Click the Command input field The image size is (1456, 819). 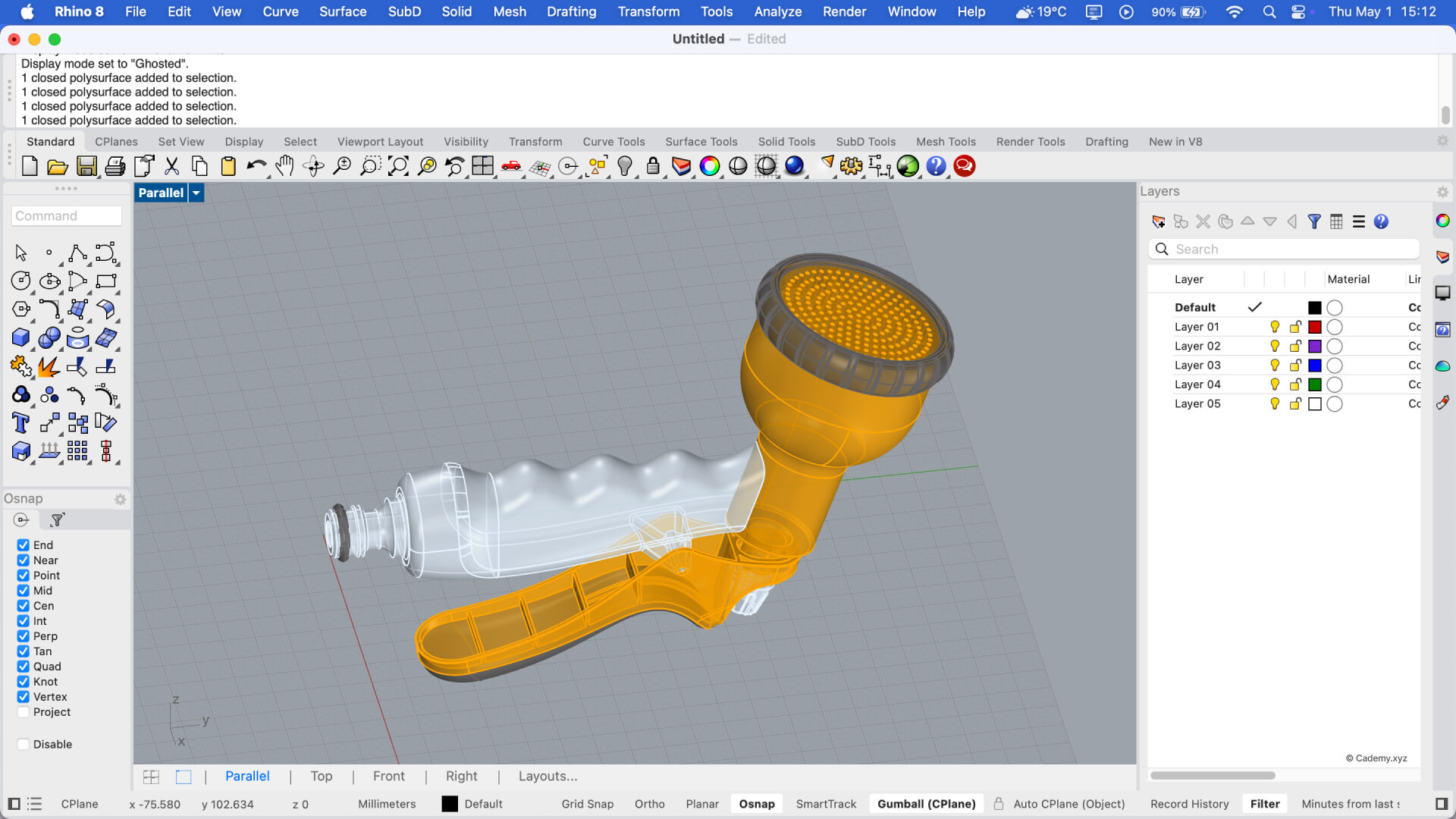point(67,216)
